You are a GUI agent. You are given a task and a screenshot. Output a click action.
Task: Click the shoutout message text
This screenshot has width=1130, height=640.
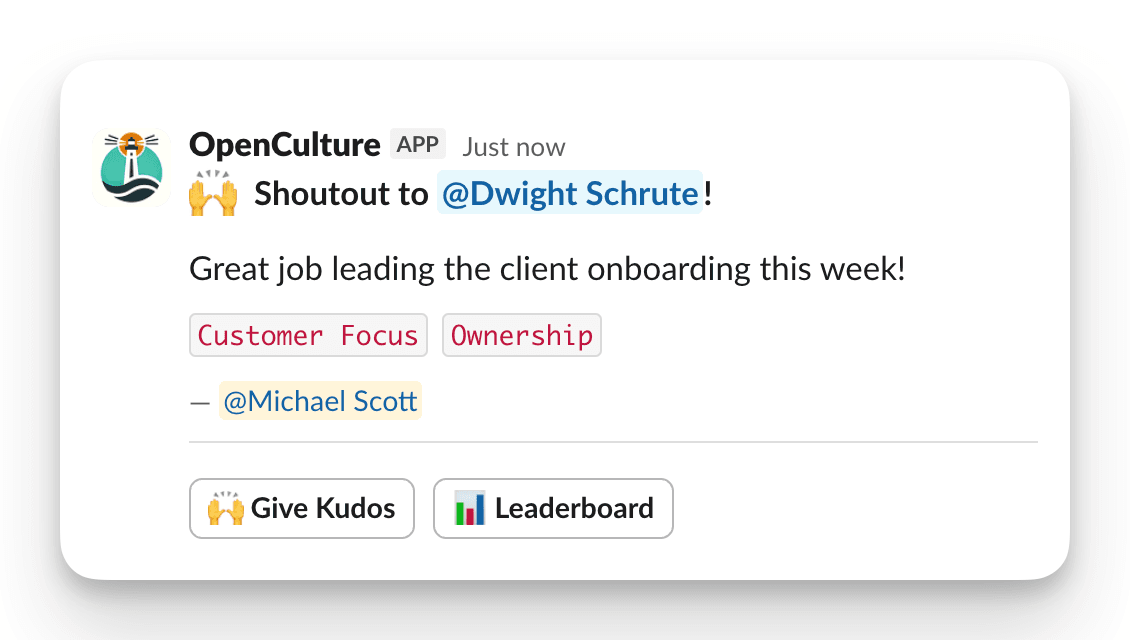[340, 193]
